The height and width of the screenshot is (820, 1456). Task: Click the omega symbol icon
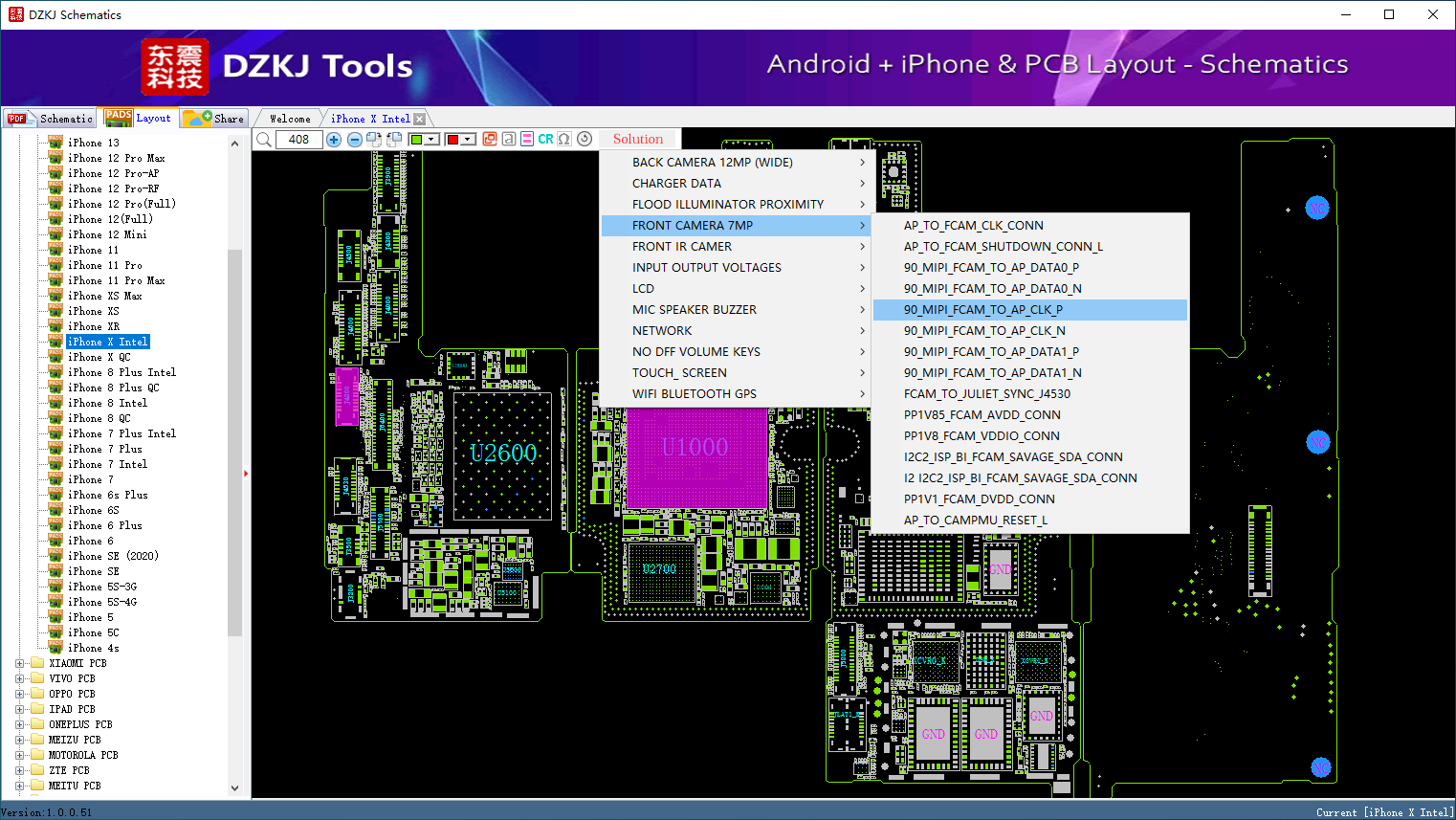tap(564, 139)
